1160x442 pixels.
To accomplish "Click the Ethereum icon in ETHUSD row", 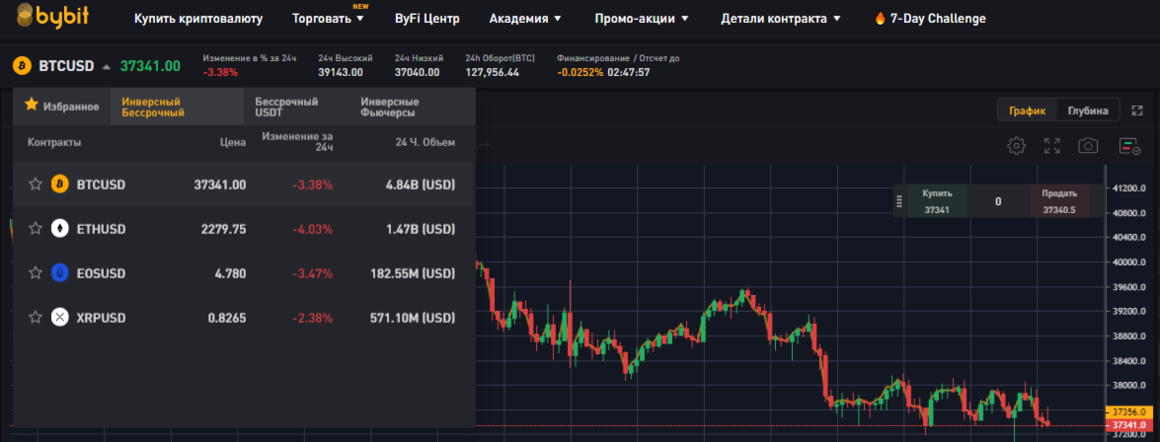I will (x=60, y=229).
